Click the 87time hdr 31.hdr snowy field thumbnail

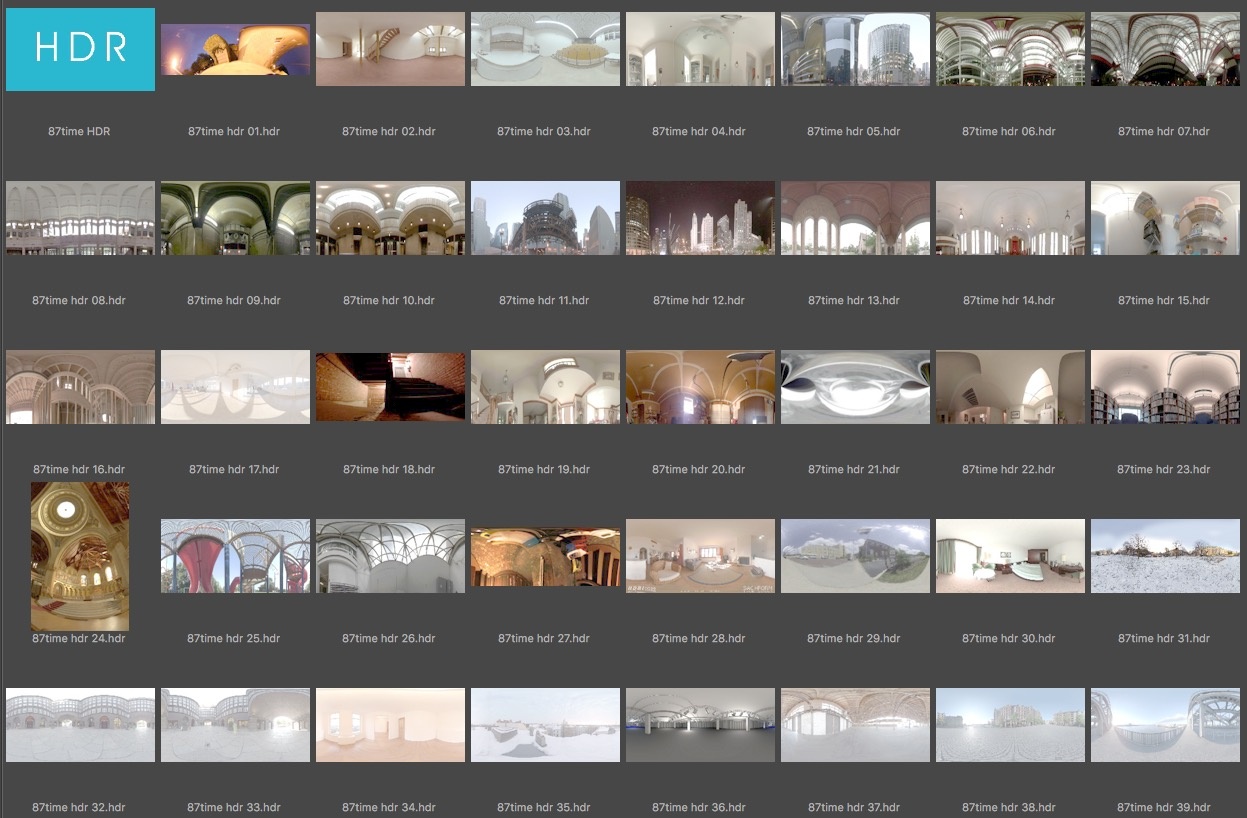[x=1165, y=556]
